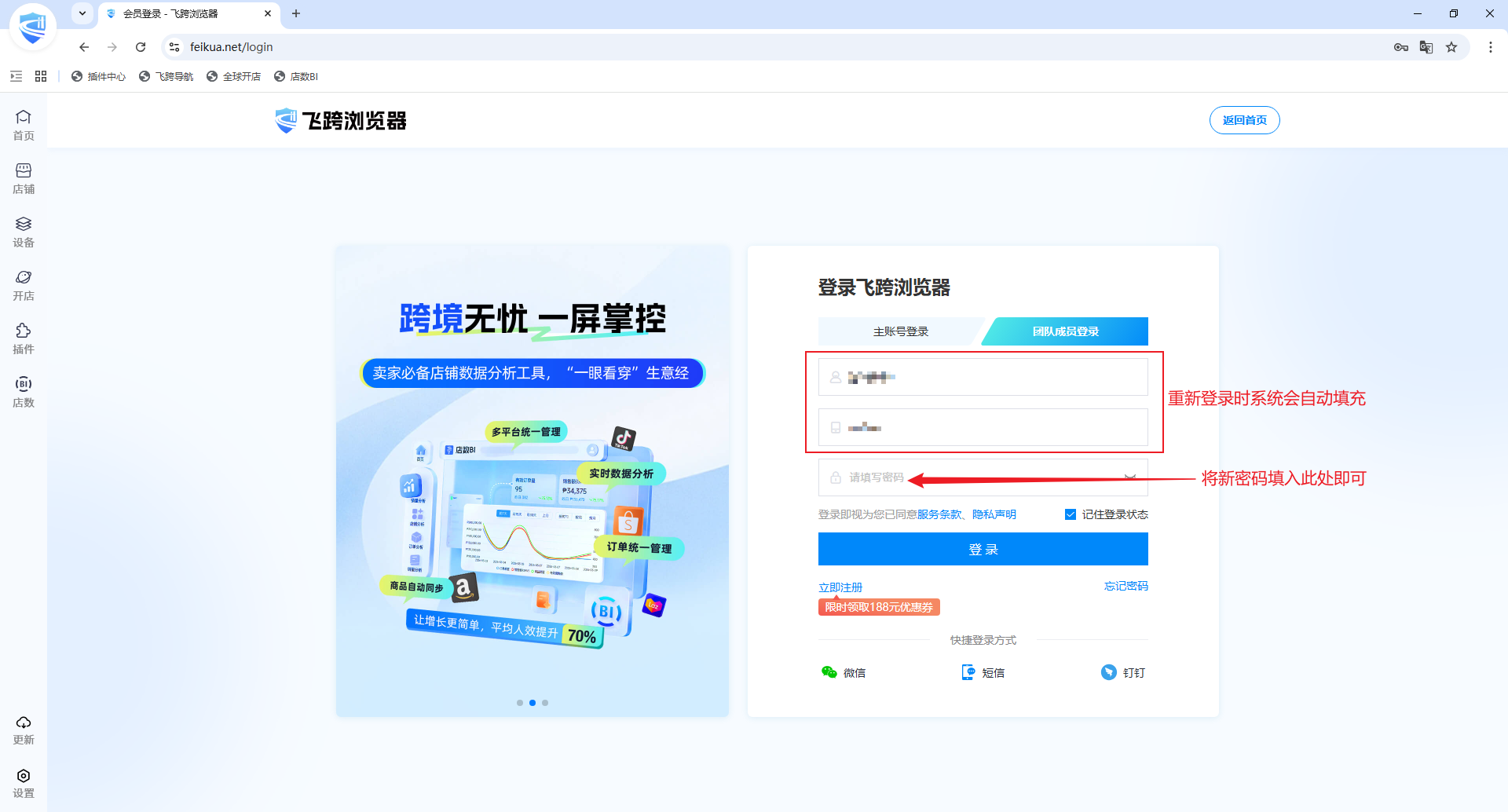Viewport: 1508px width, 812px height.
Task: Open 设置 settings in the sidebar
Action: (24, 784)
